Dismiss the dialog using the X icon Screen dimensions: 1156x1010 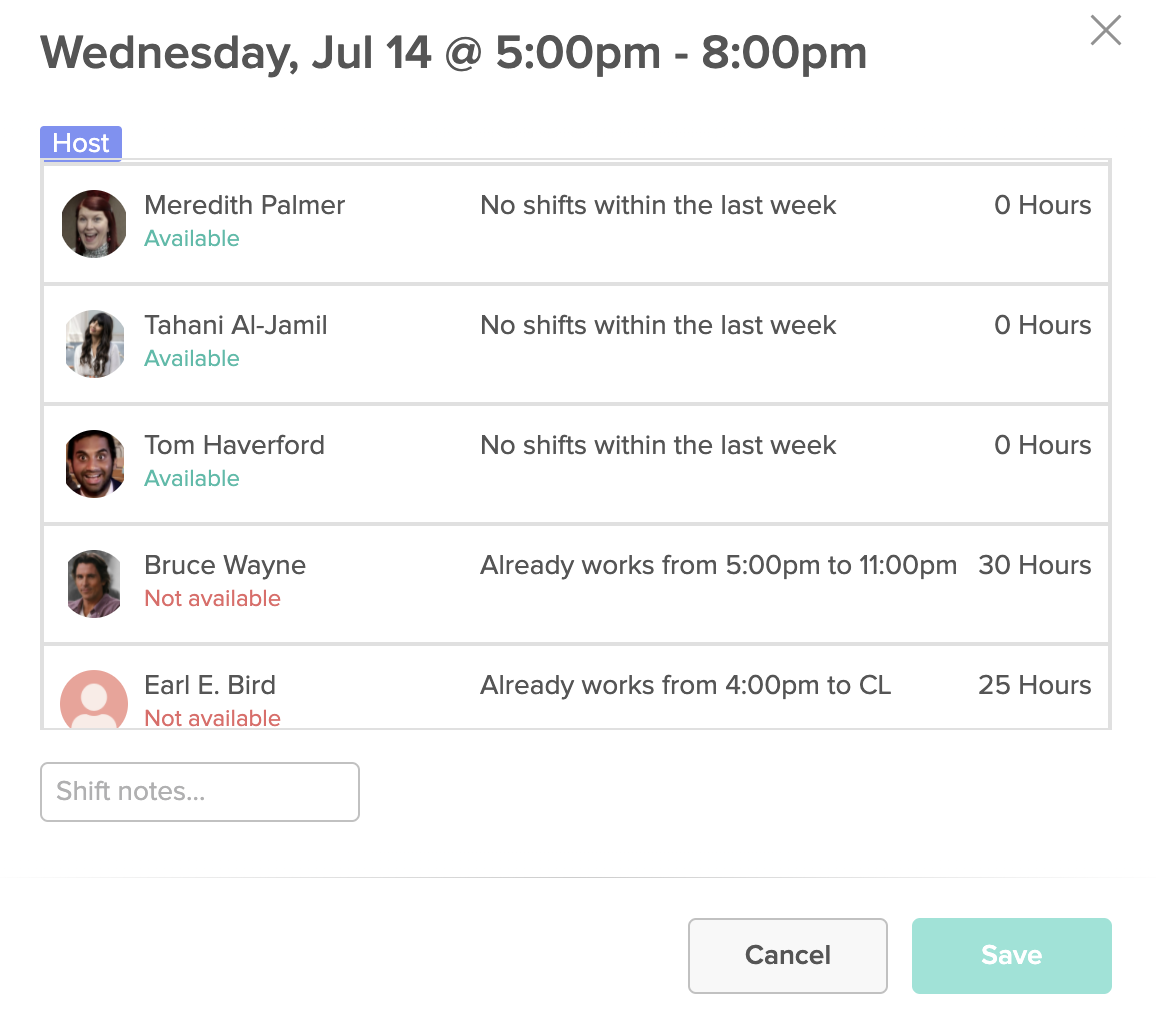[1105, 30]
